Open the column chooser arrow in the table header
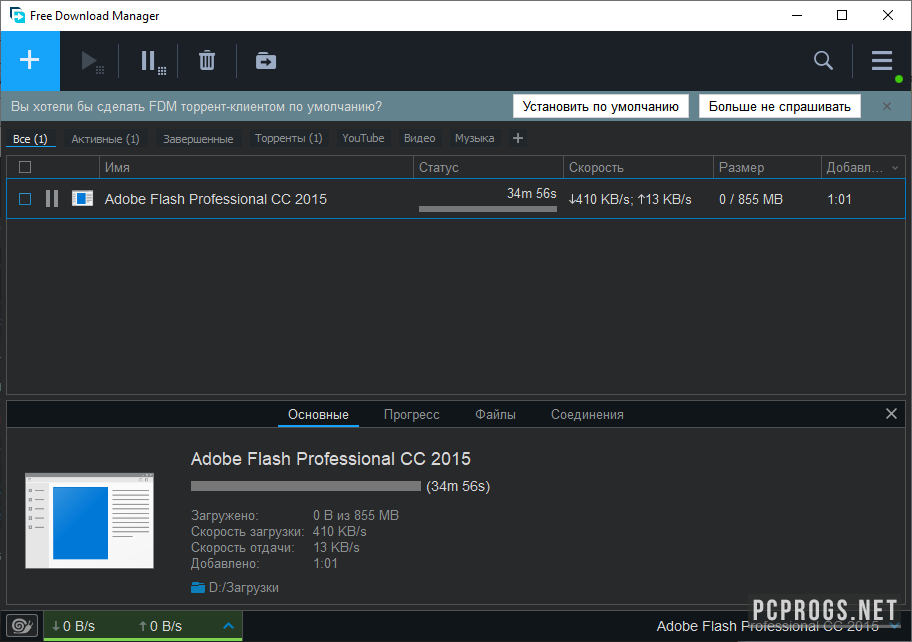912x642 pixels. pyautogui.click(x=894, y=168)
